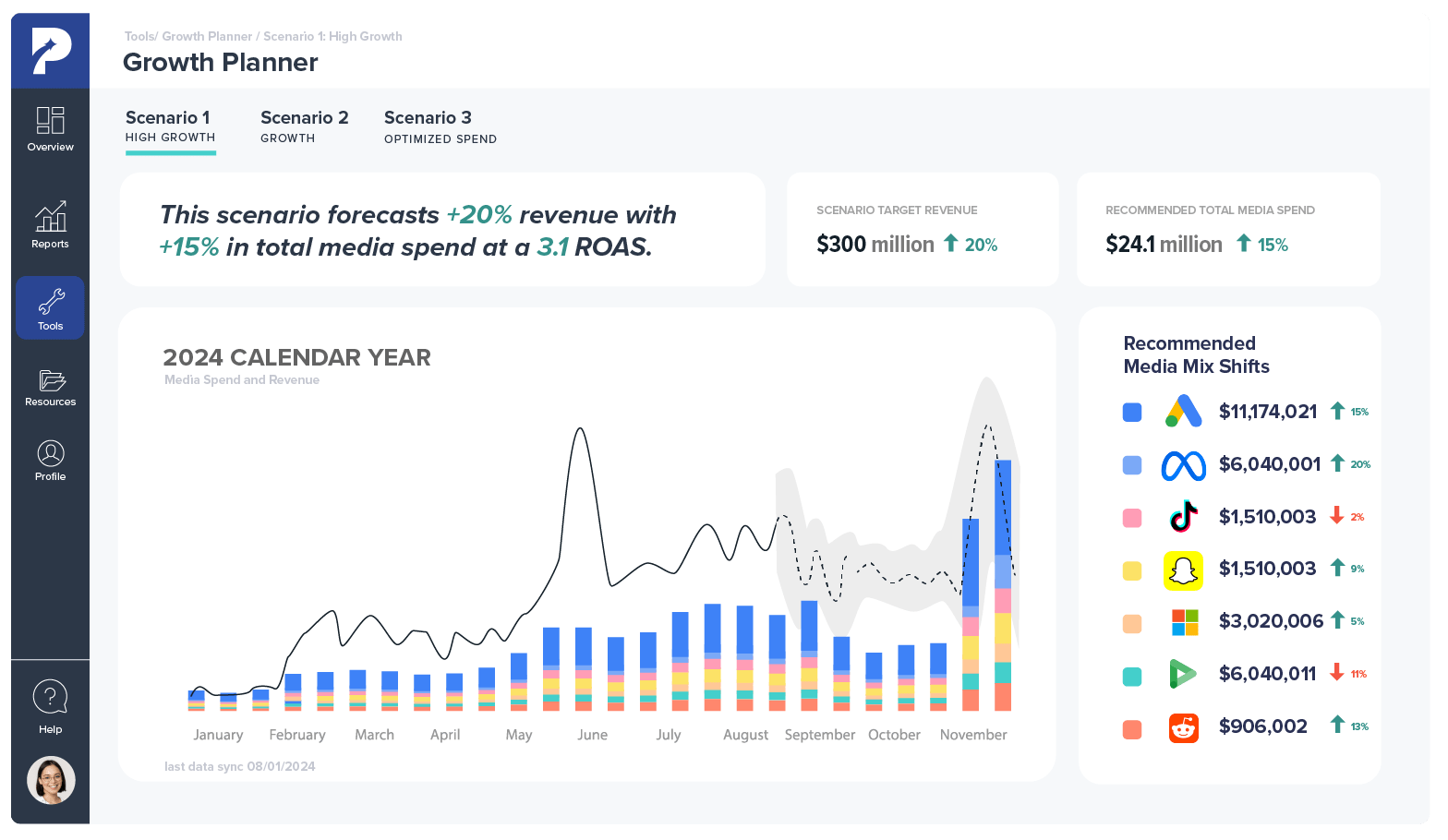Go to Reports in the sidebar
The image size is (1448, 840).
[x=50, y=218]
